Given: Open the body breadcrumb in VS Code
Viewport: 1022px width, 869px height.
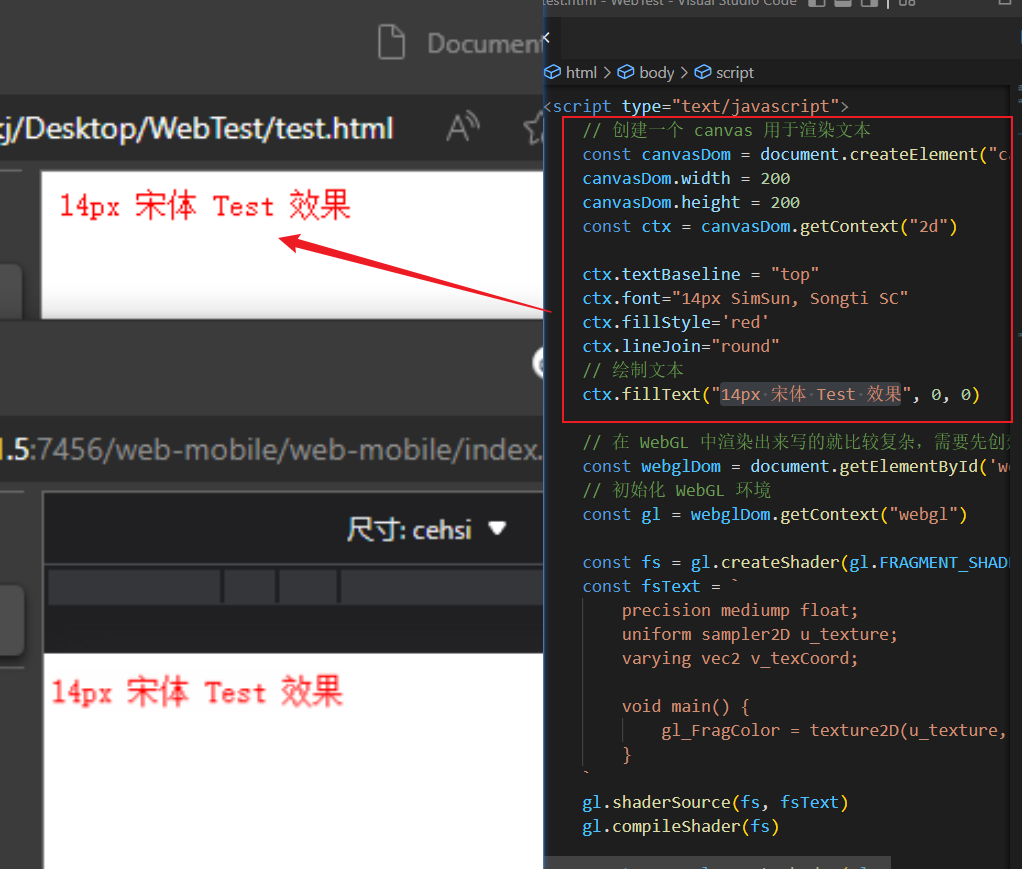Looking at the screenshot, I should pos(656,72).
